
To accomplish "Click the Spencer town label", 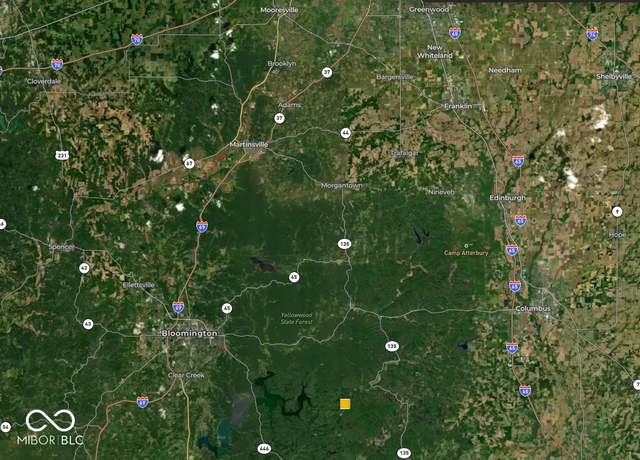I will [62, 247].
